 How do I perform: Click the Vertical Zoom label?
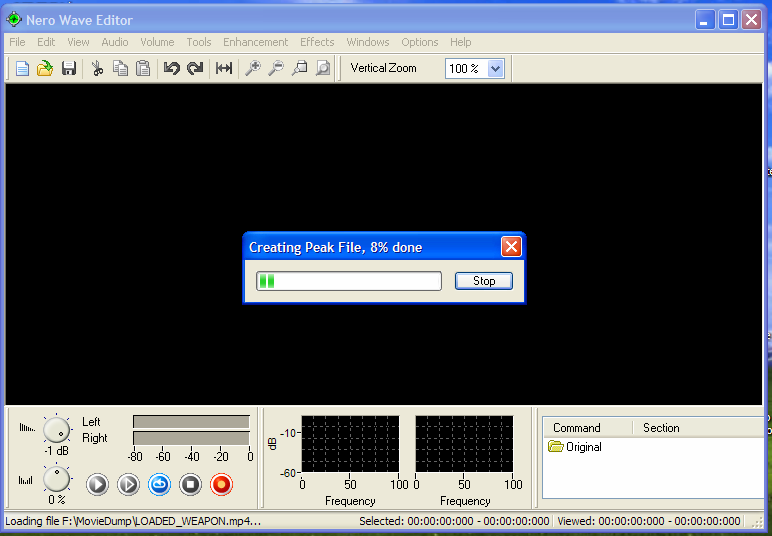tap(383, 68)
